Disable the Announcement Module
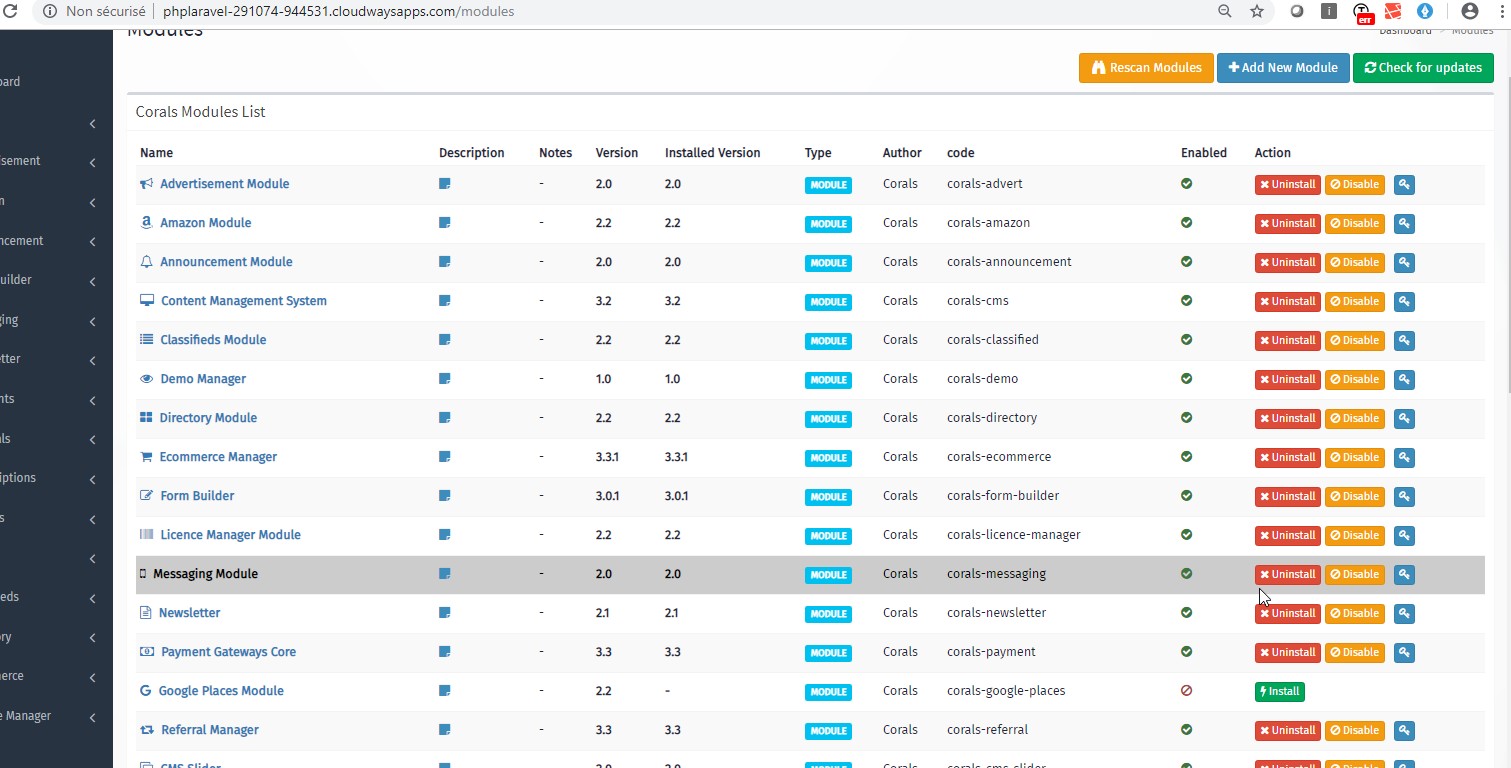The height and width of the screenshot is (768, 1511). tap(1355, 262)
